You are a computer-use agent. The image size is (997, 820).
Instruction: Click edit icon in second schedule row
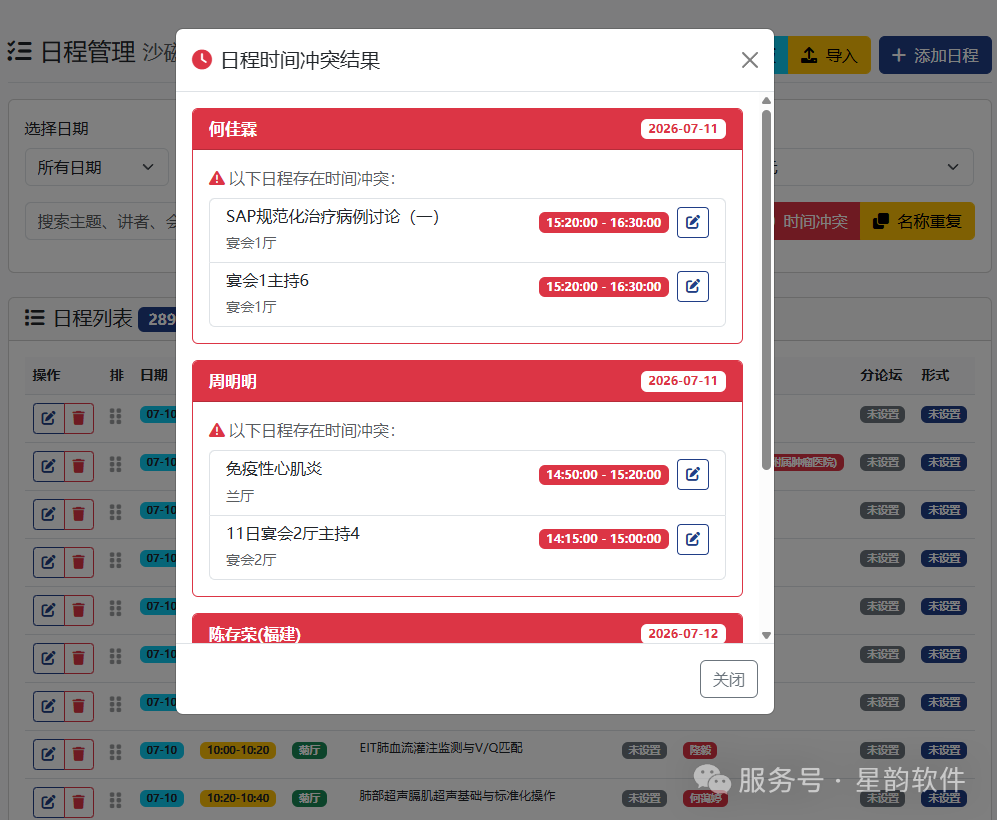pos(48,466)
